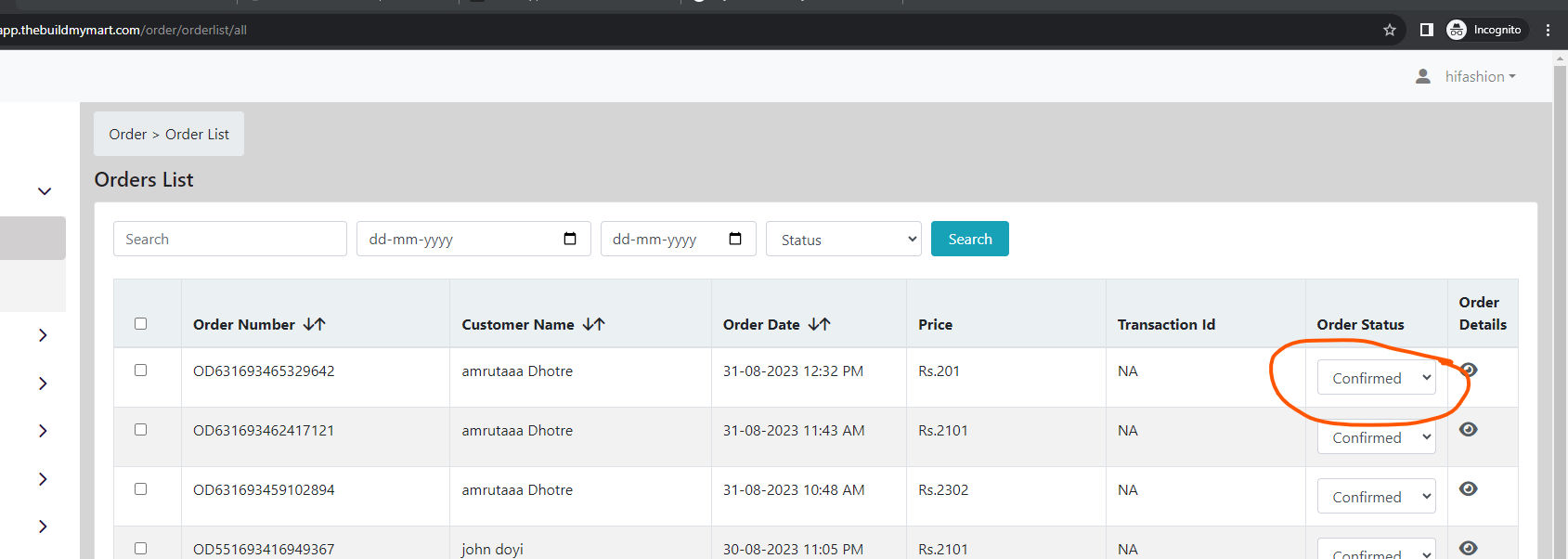Viewport: 1568px width, 559px height.
Task: Sort orders by Order Date arrows
Action: pos(820,324)
